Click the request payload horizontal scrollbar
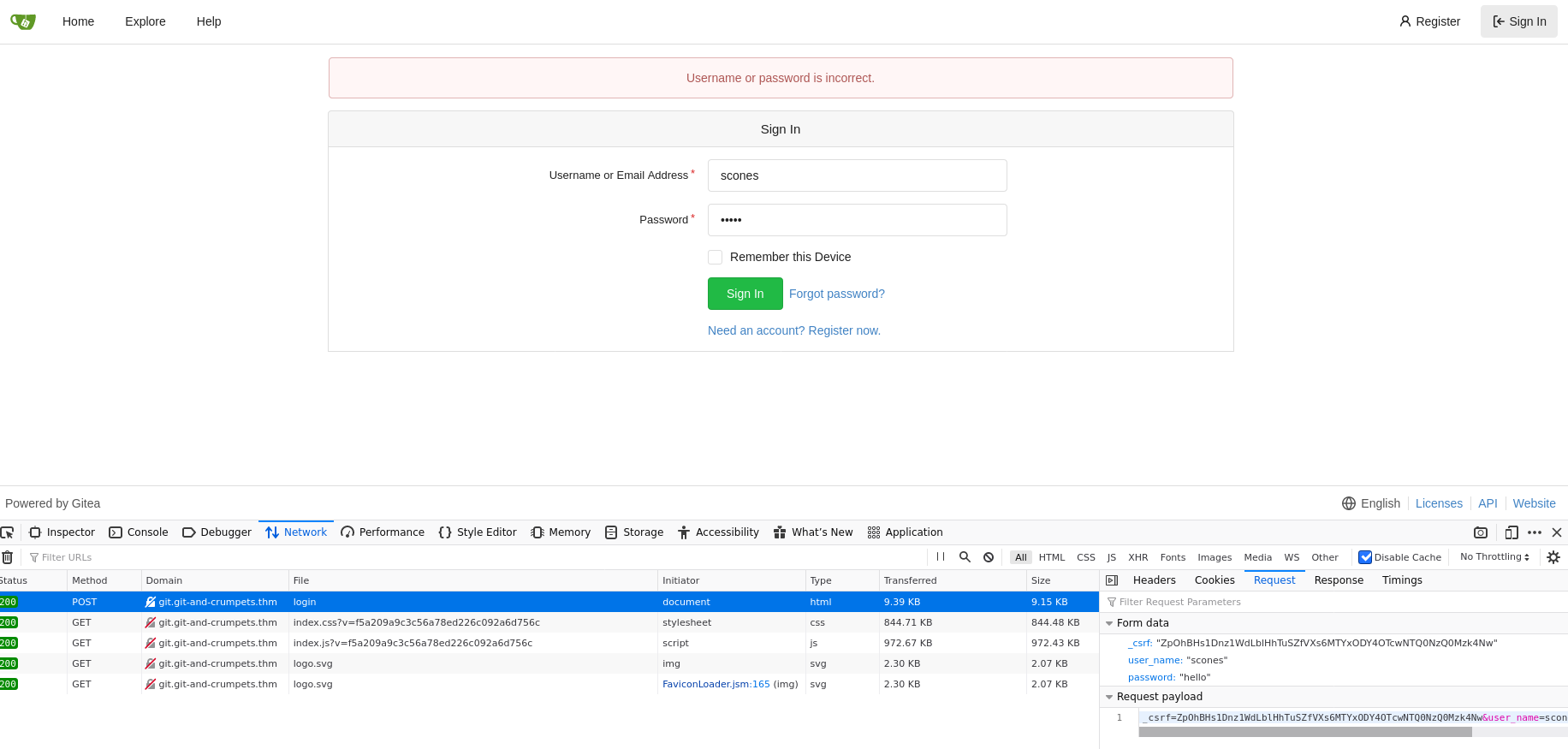Image resolution: width=1568 pixels, height=749 pixels. pos(1305,732)
